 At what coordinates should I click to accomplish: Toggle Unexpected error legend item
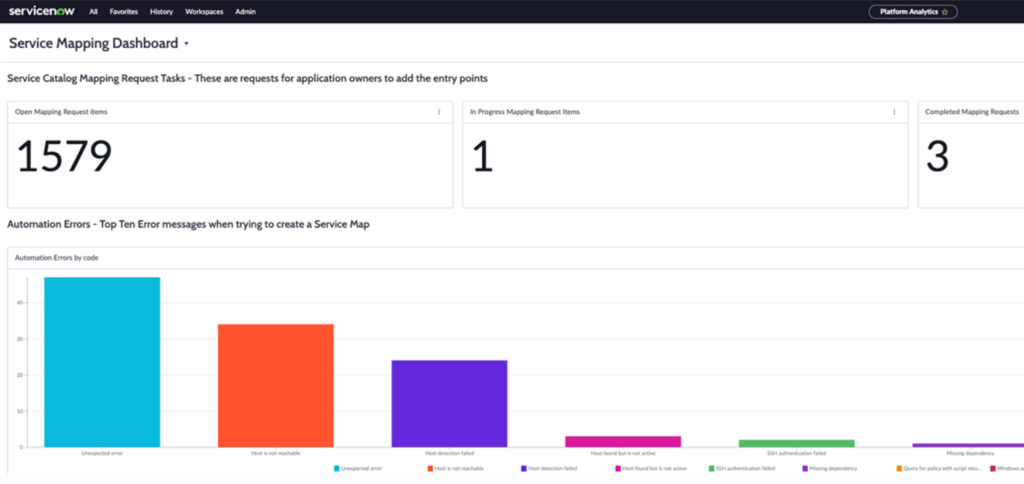pos(360,467)
